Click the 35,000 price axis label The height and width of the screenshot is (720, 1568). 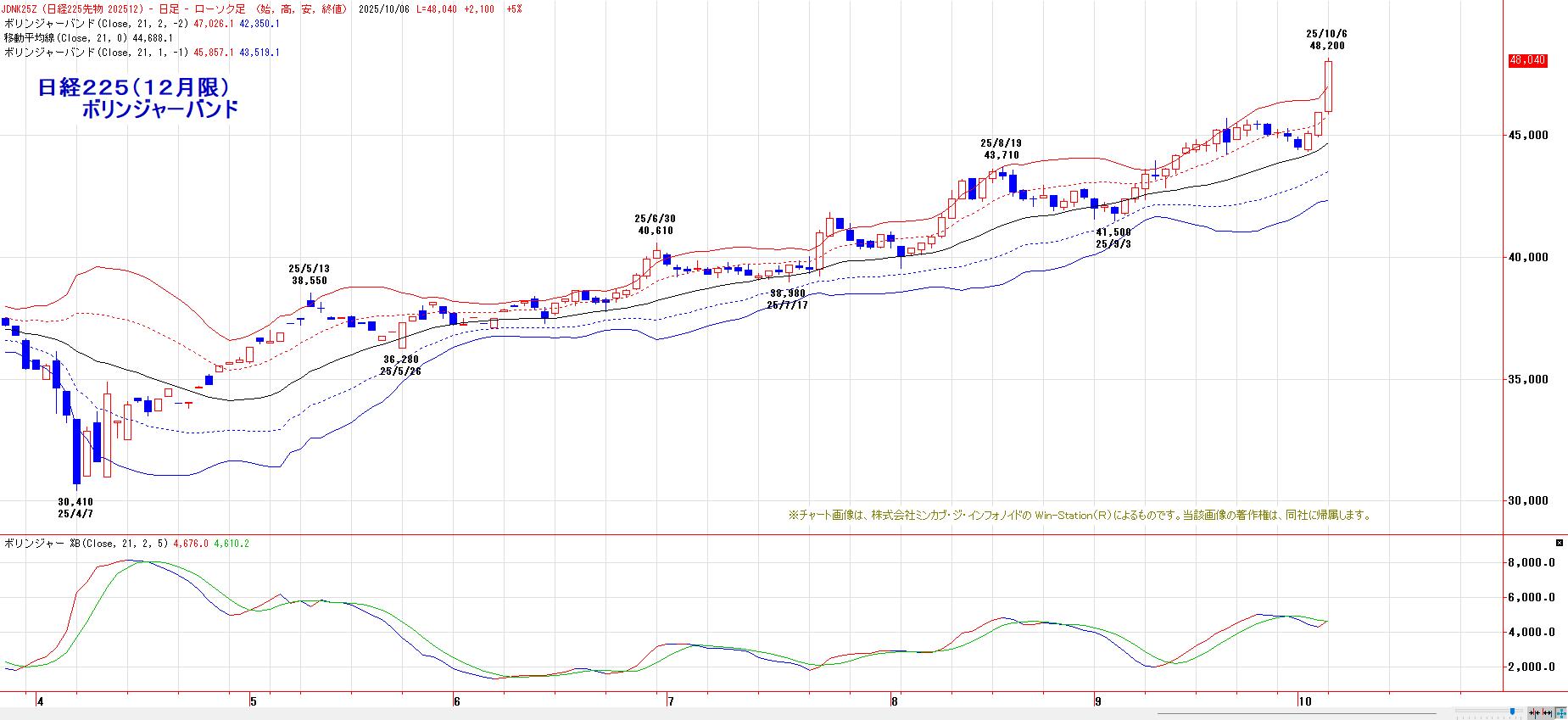[x=1528, y=380]
